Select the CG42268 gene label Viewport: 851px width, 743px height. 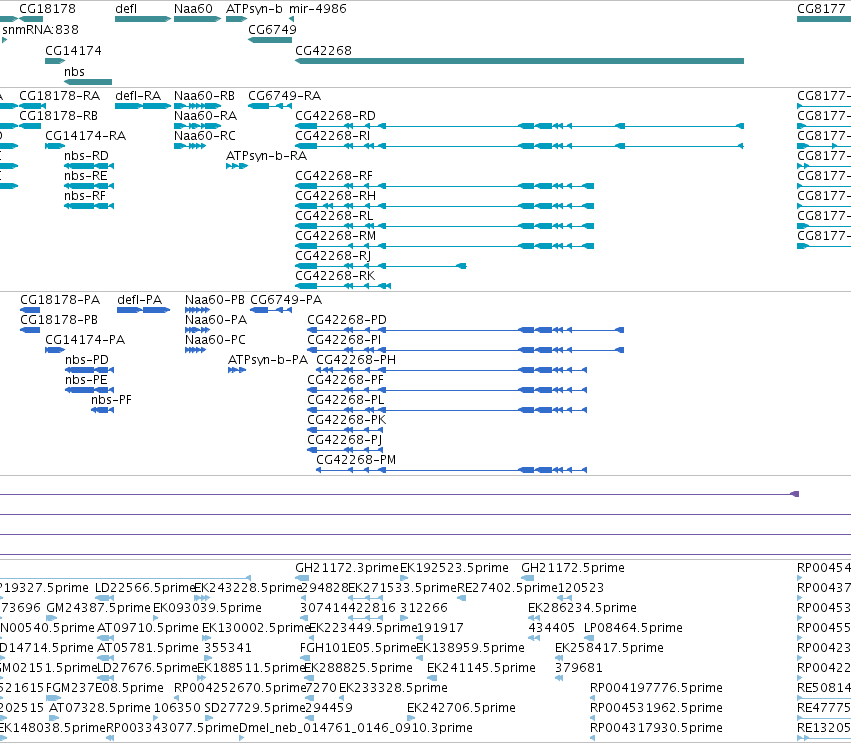pyautogui.click(x=323, y=50)
